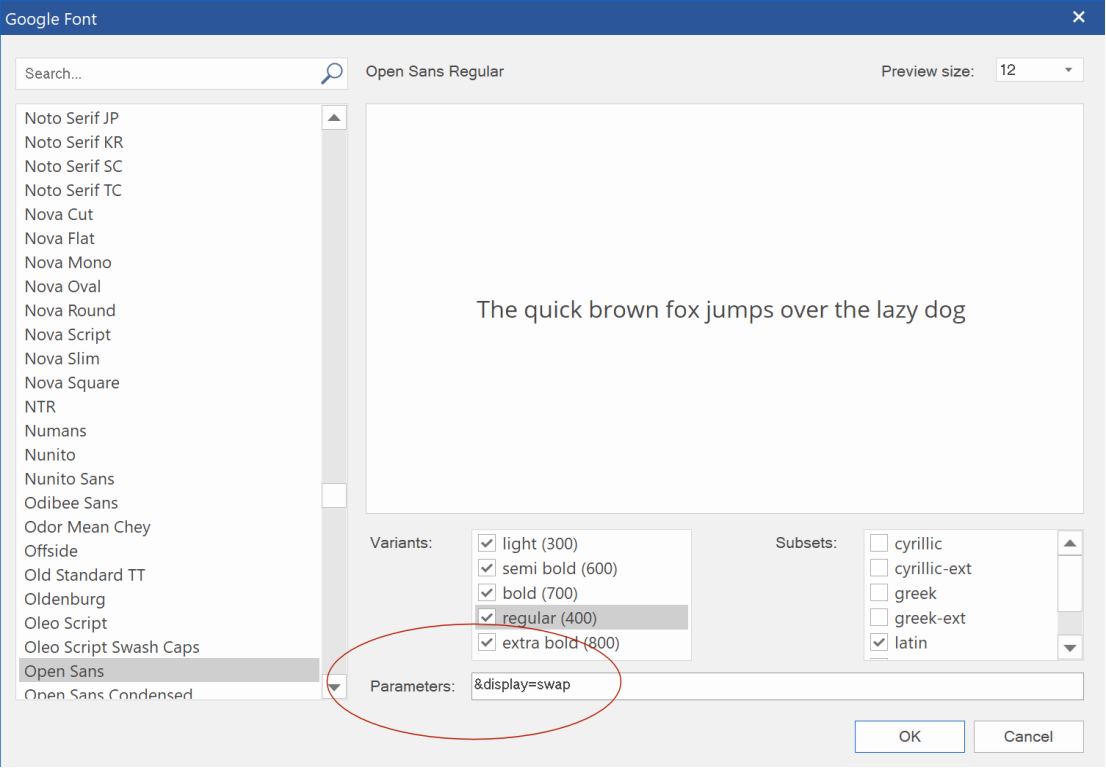Click the highlighted Open Sans font entry
The height and width of the screenshot is (768, 1106).
point(169,671)
